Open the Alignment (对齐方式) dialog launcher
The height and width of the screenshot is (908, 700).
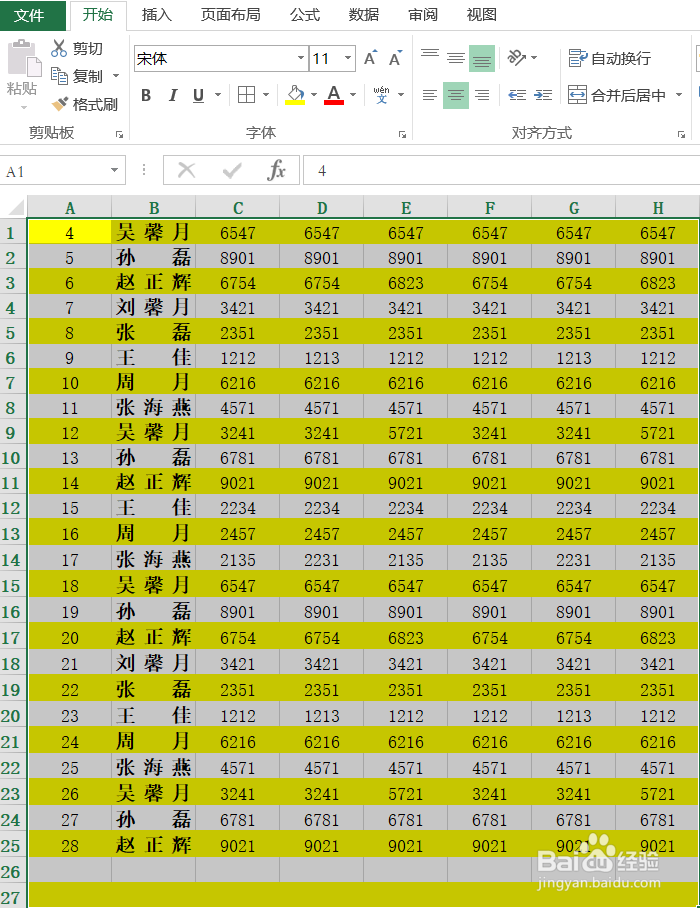point(681,134)
